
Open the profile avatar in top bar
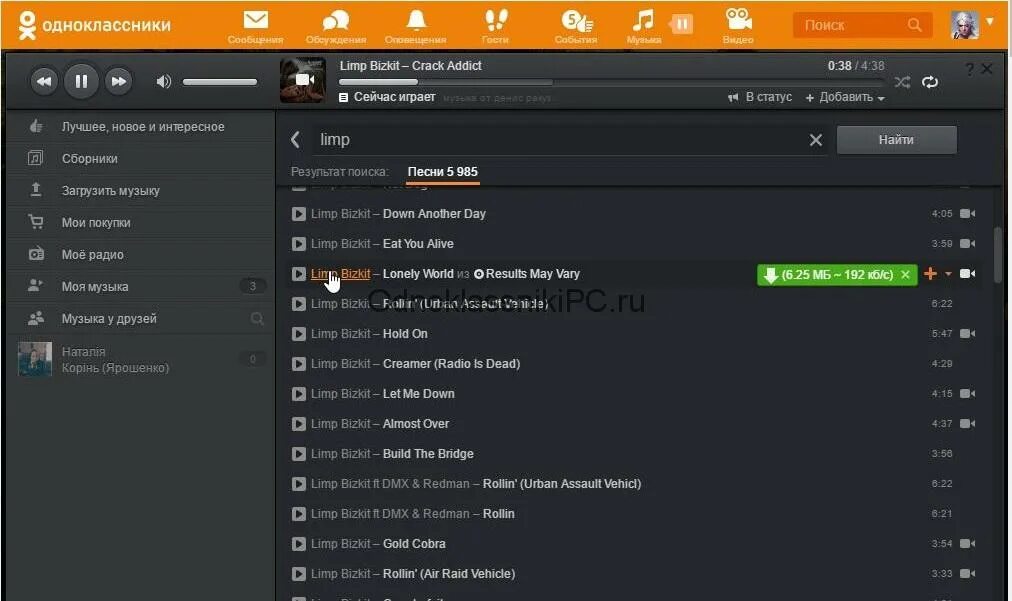tap(965, 25)
